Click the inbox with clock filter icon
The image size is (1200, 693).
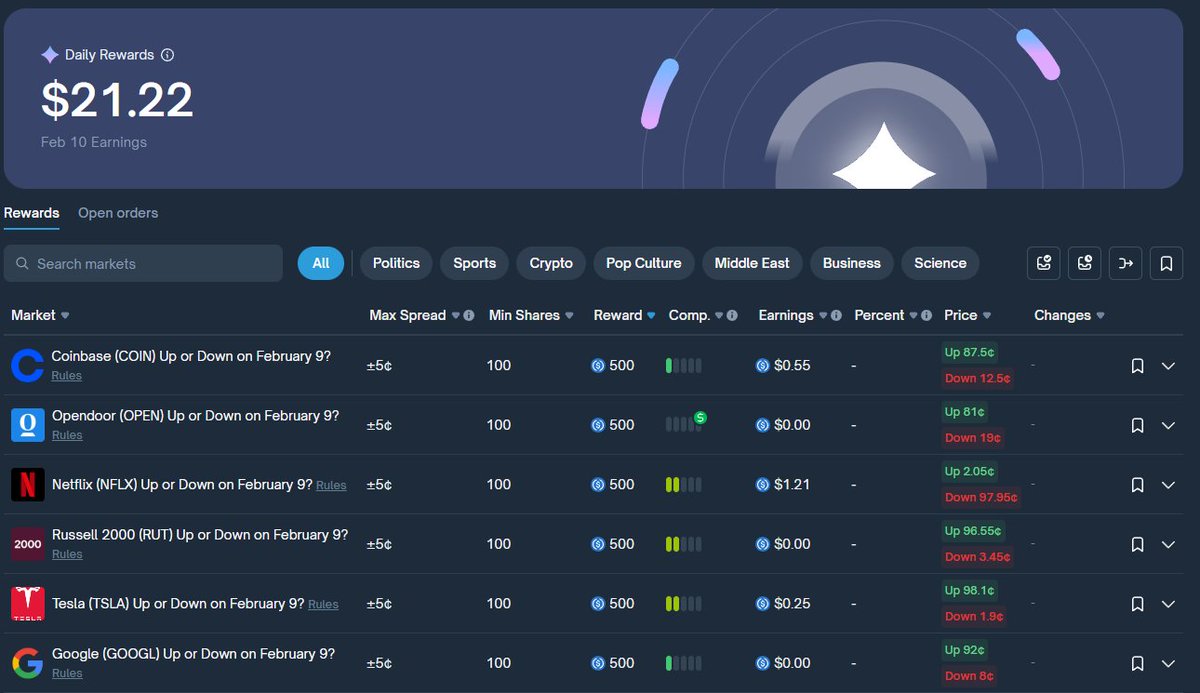[1085, 264]
